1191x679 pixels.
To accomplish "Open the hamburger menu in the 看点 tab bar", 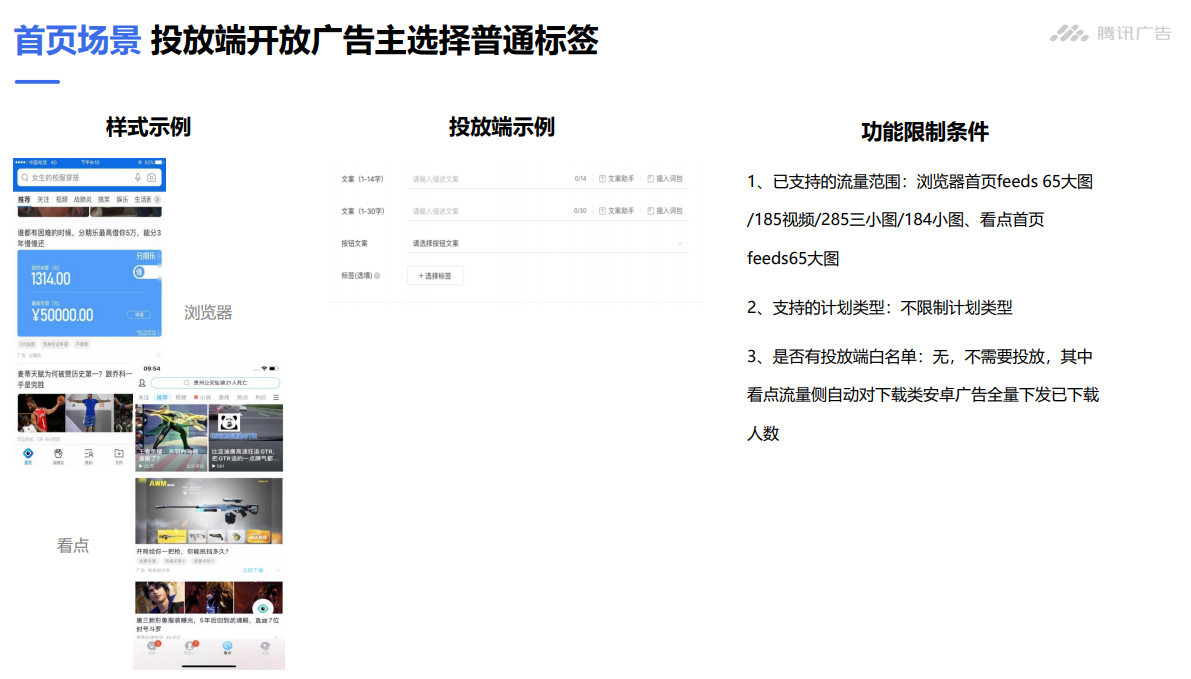I will click(276, 397).
